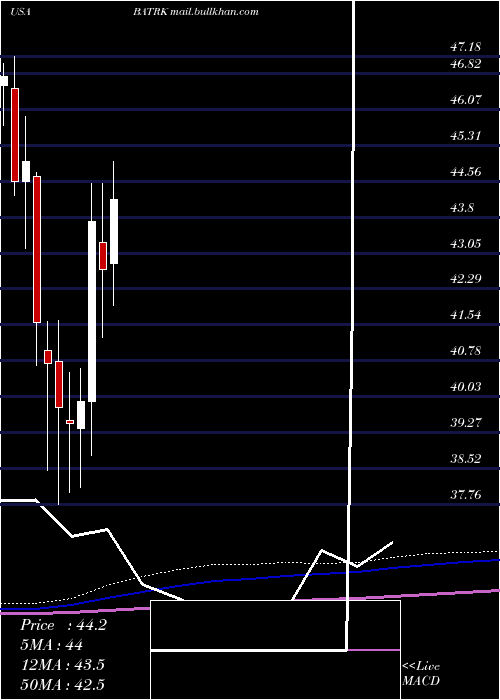
Task: Click the 46.07 price axis label
Action: (x=466, y=100)
